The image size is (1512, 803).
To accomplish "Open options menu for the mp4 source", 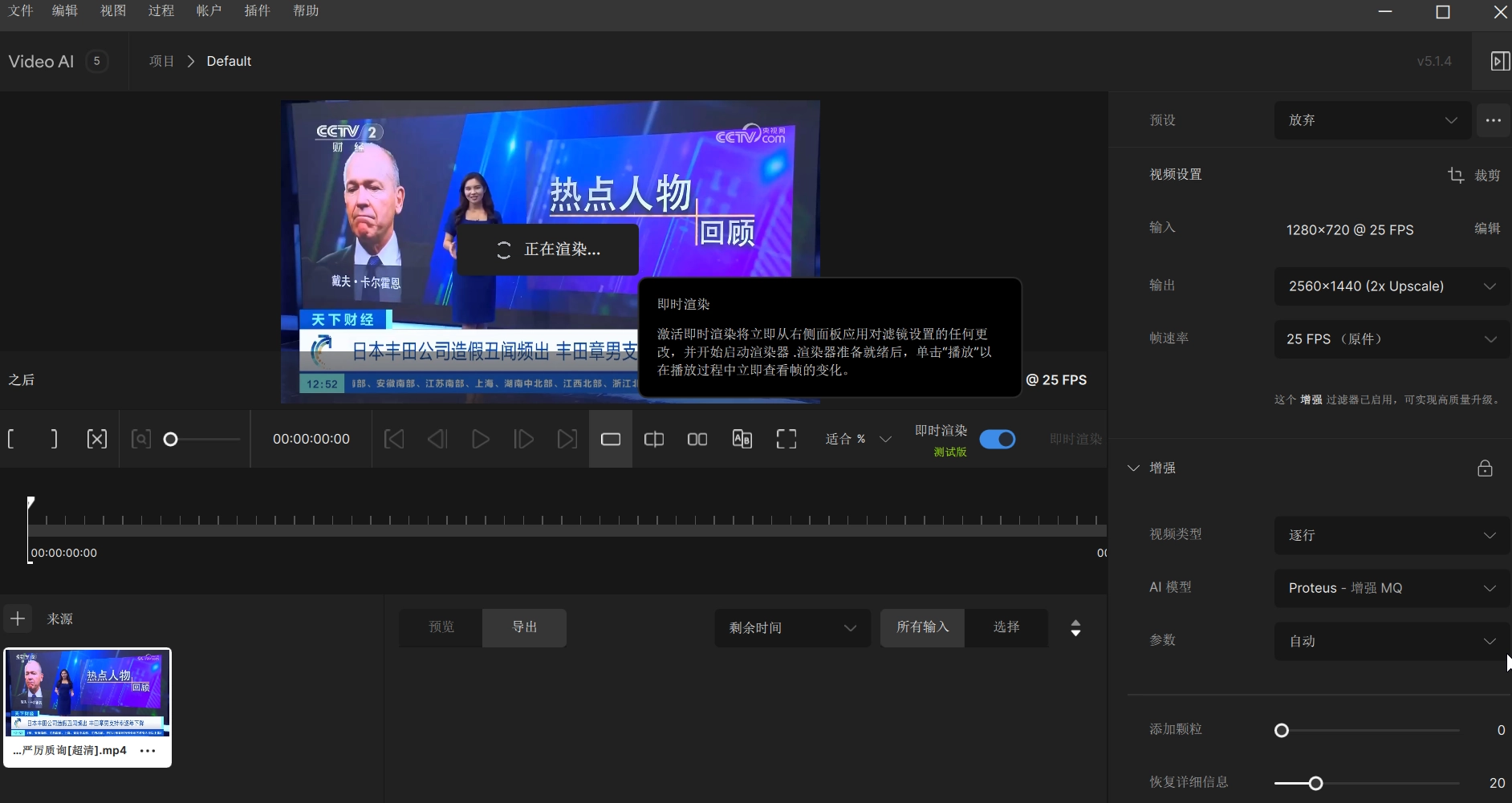I will coord(148,751).
